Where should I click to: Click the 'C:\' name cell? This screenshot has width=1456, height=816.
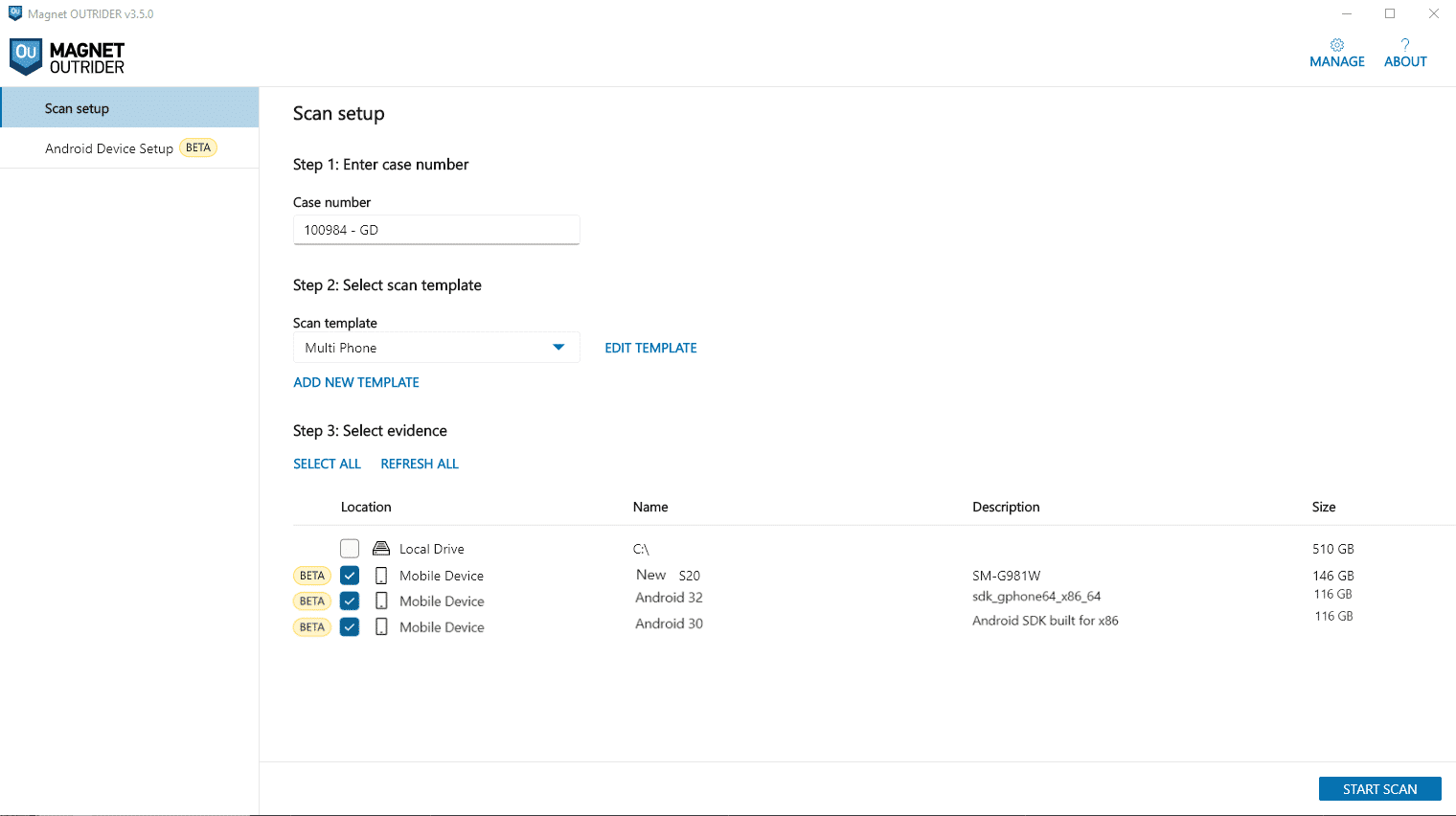click(x=641, y=549)
